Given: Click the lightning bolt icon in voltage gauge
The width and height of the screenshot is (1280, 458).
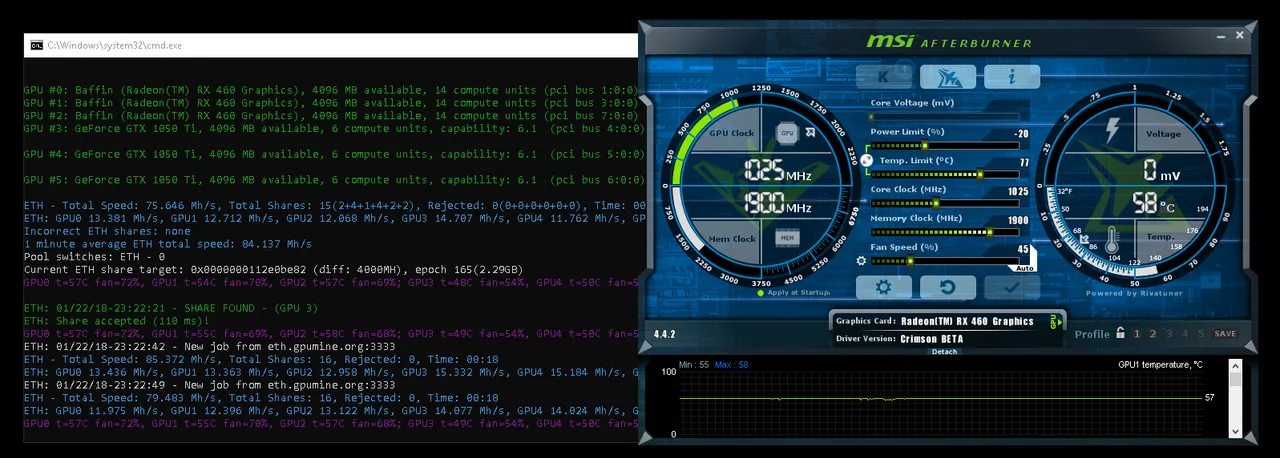Looking at the screenshot, I should (x=1113, y=131).
